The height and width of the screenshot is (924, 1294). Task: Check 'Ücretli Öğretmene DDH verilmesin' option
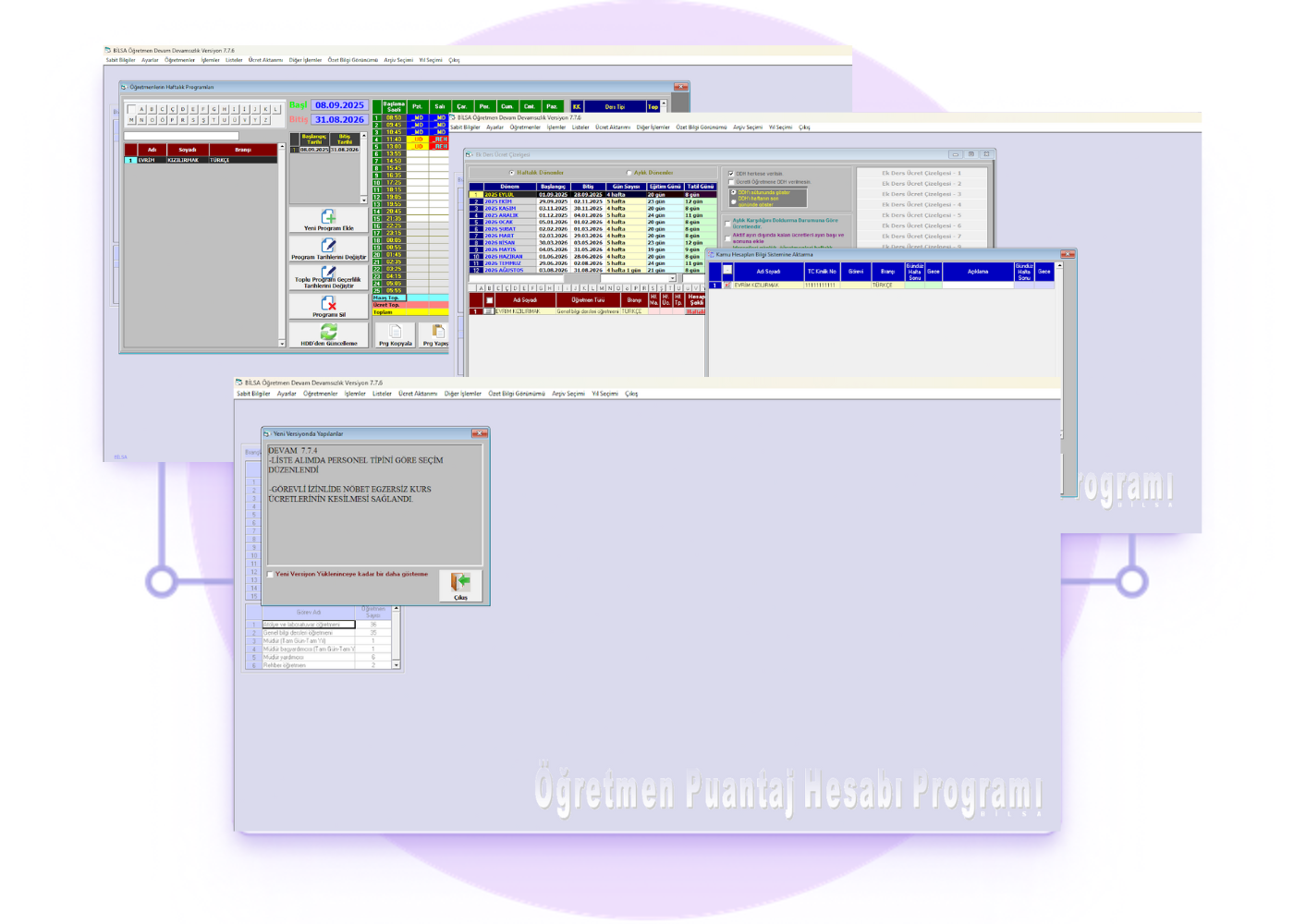(x=731, y=182)
